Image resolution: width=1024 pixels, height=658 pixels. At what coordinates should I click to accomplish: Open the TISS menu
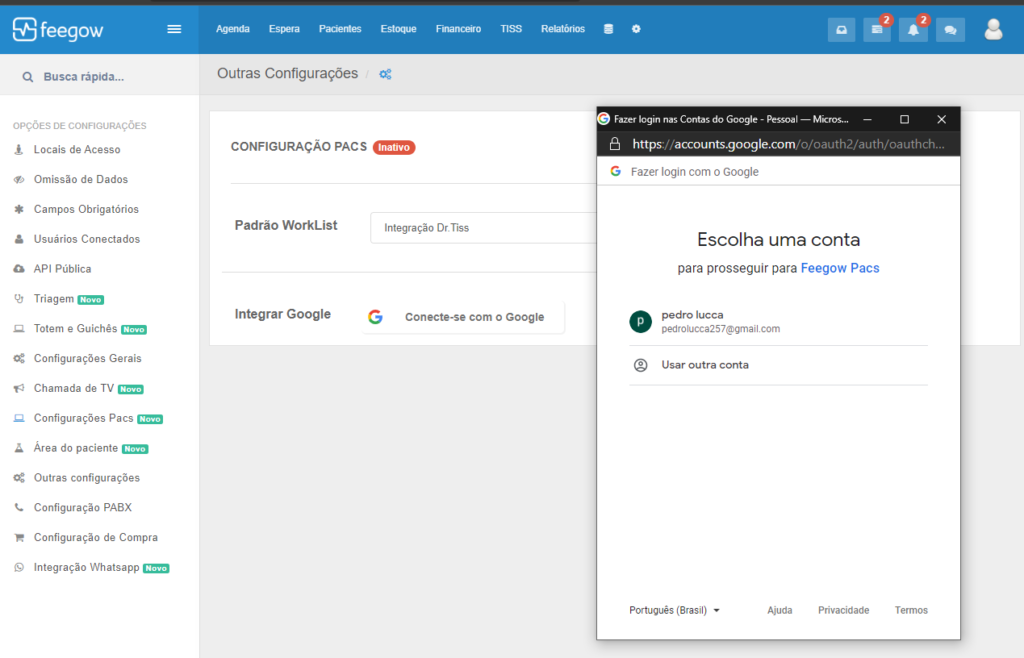tap(511, 29)
